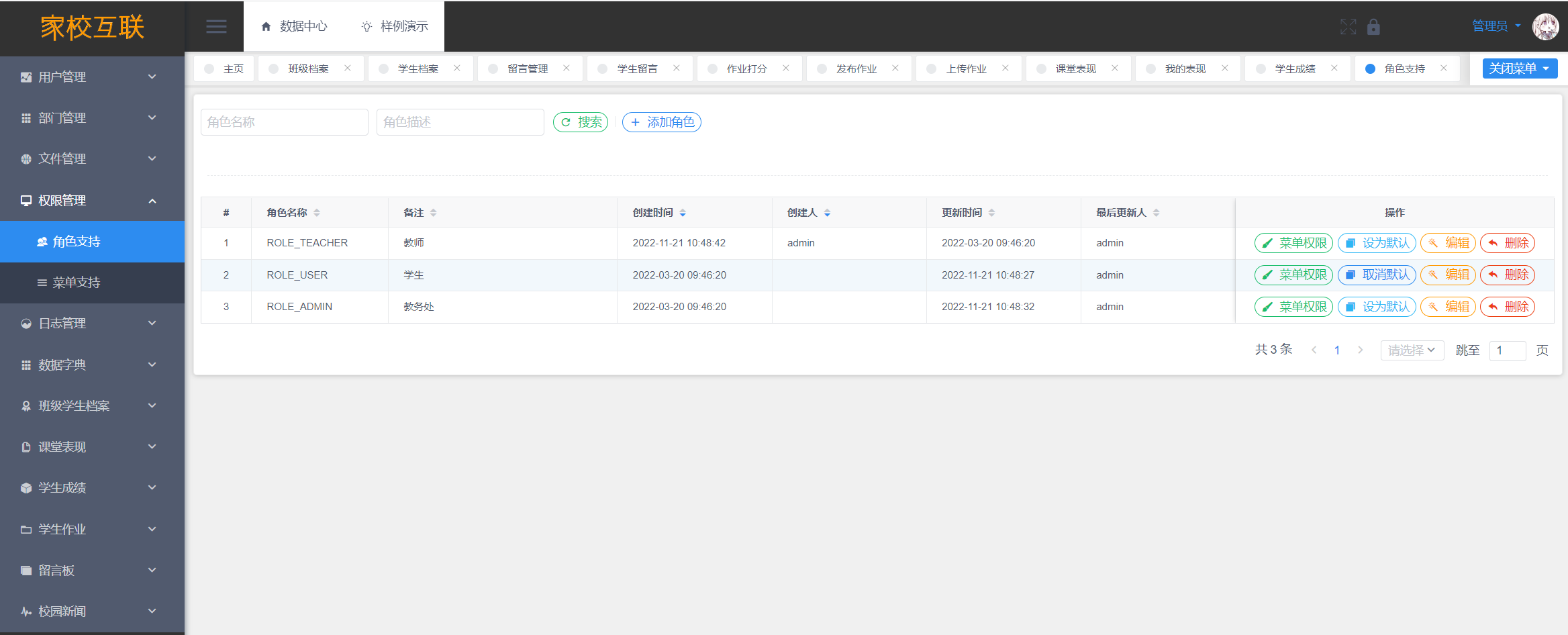
Task: Switch to the 留言管理 tab
Action: (527, 68)
